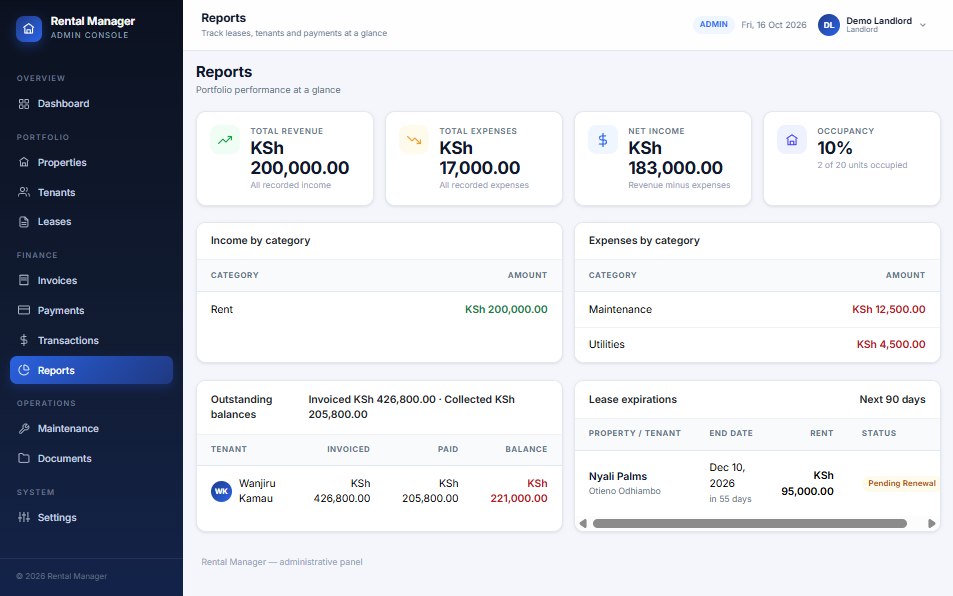Navigate to Leases
Screen dimensions: 953x596
tap(91, 222)
